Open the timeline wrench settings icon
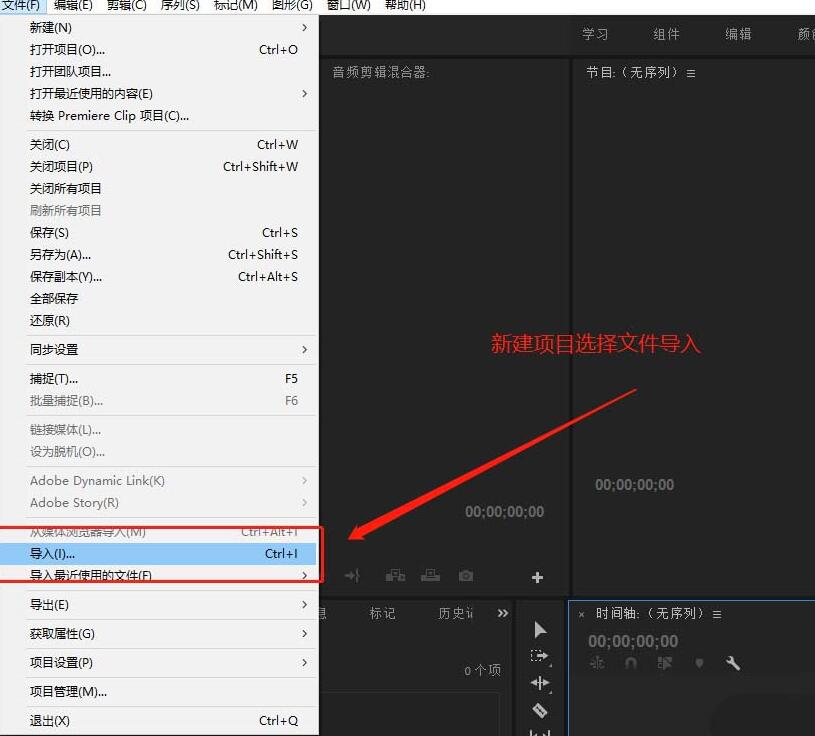Viewport: 815px width, 736px height. (733, 662)
